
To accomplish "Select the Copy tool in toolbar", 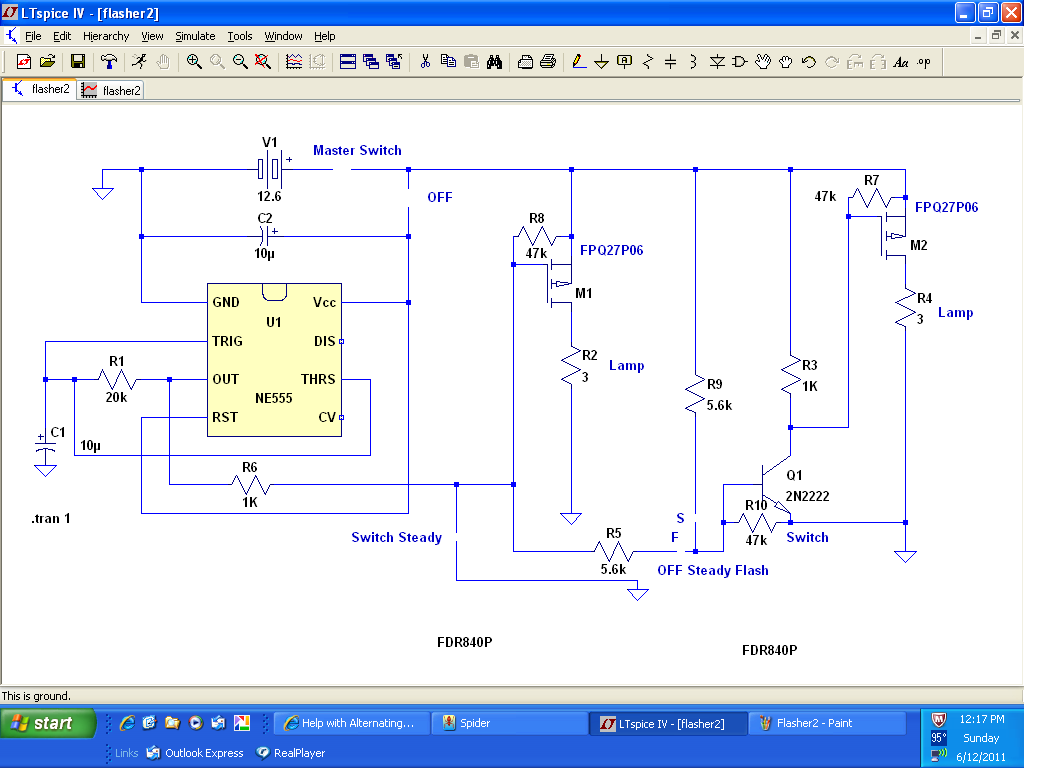I will pyautogui.click(x=449, y=62).
